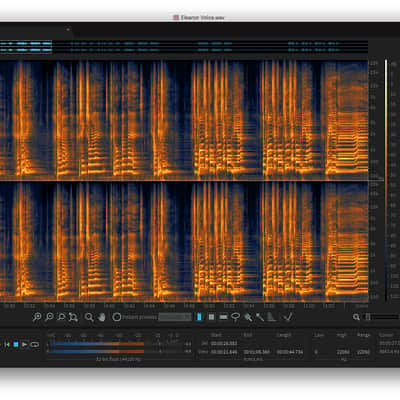The image size is (400, 400).
Task: Click the lower channel spectrogram
Action: 184,242
